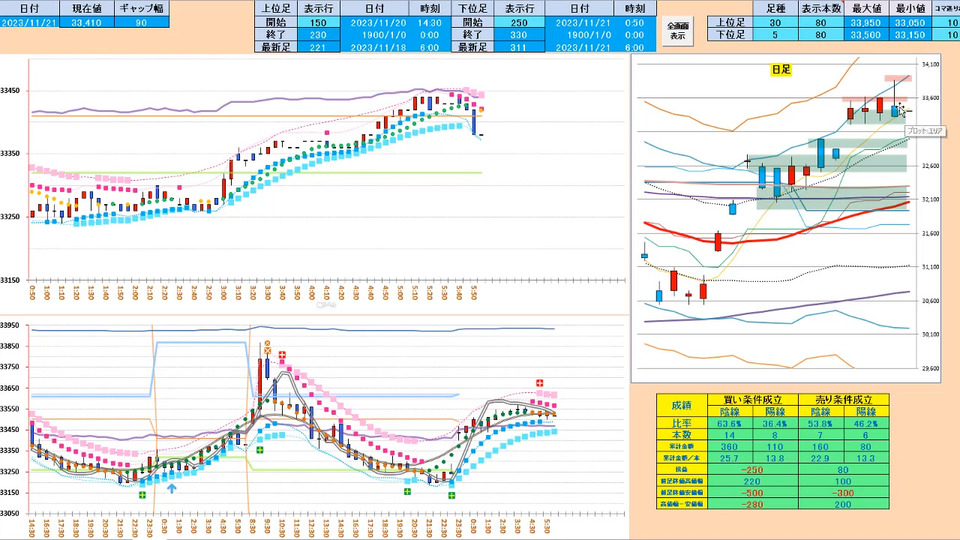This screenshot has width=960, height=540.
Task: Click the red plus marker at right end of lower chart
Action: [x=540, y=383]
